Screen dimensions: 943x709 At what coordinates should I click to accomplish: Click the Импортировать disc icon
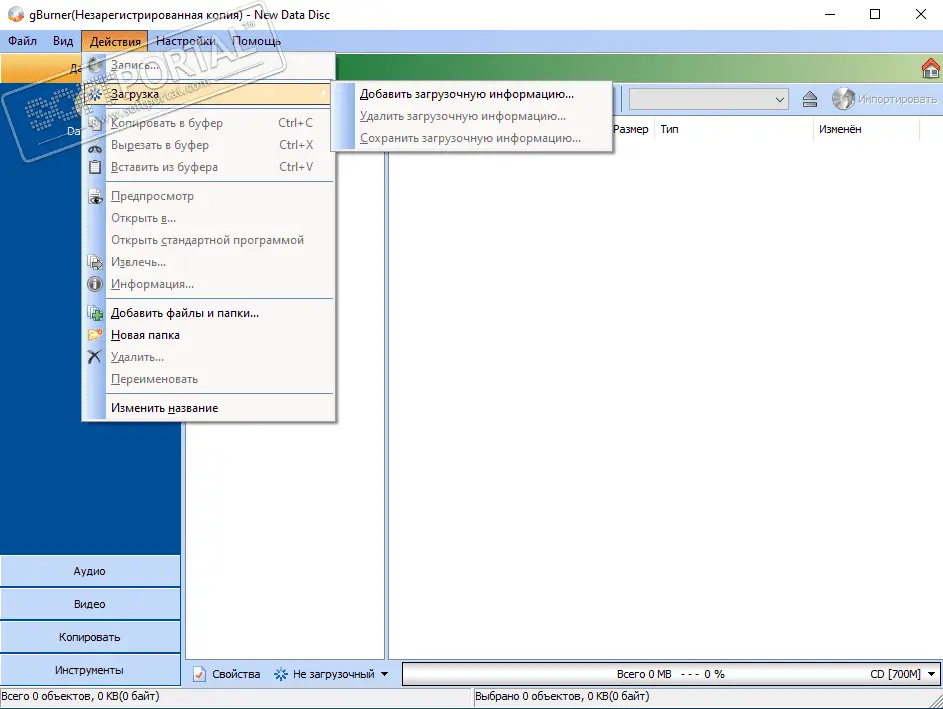[x=843, y=99]
